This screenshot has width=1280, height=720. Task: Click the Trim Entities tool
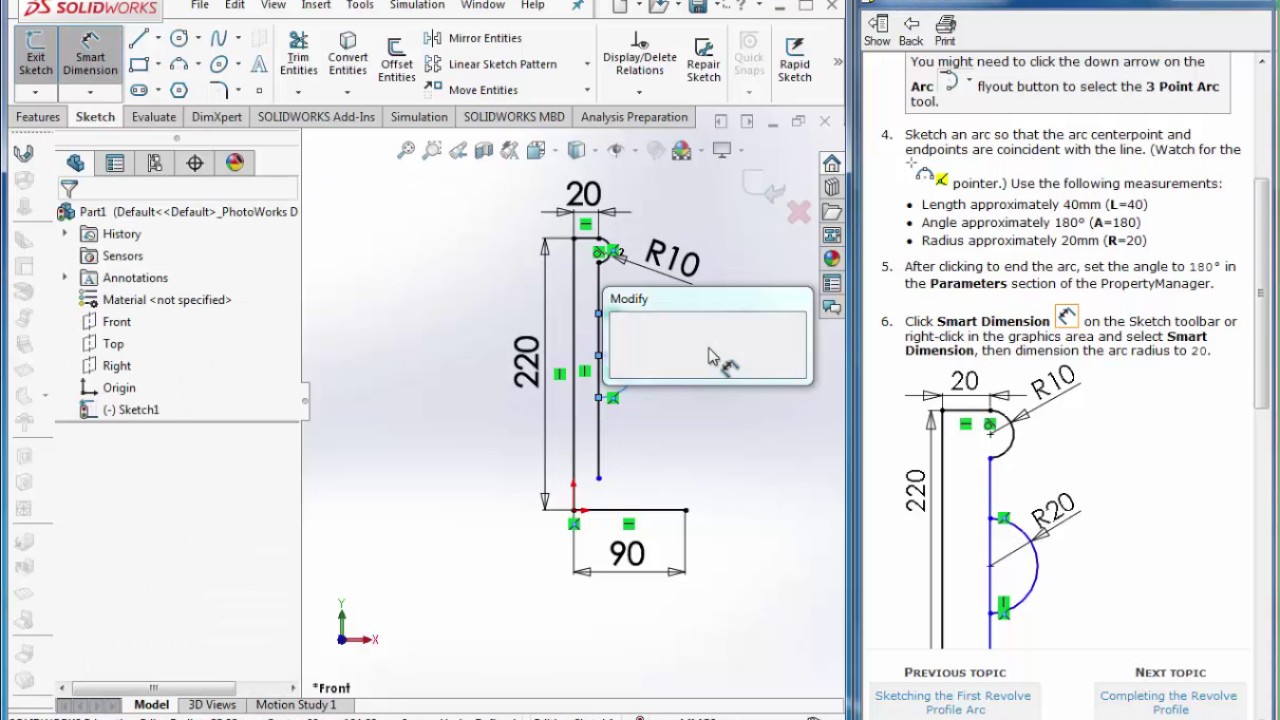pos(298,54)
